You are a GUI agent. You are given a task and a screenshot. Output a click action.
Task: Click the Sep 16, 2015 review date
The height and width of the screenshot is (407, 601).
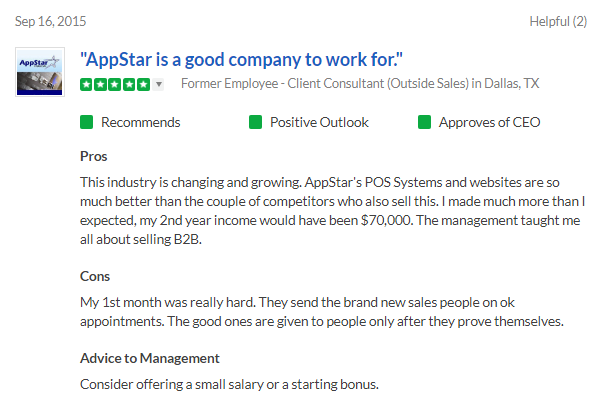click(x=51, y=21)
